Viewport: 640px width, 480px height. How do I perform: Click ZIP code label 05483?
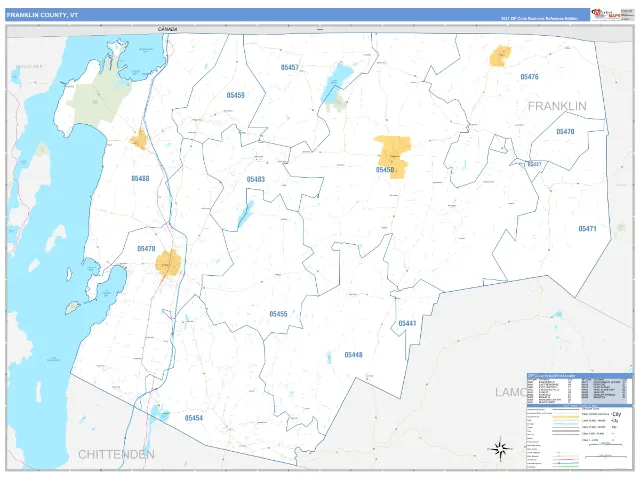click(256, 179)
